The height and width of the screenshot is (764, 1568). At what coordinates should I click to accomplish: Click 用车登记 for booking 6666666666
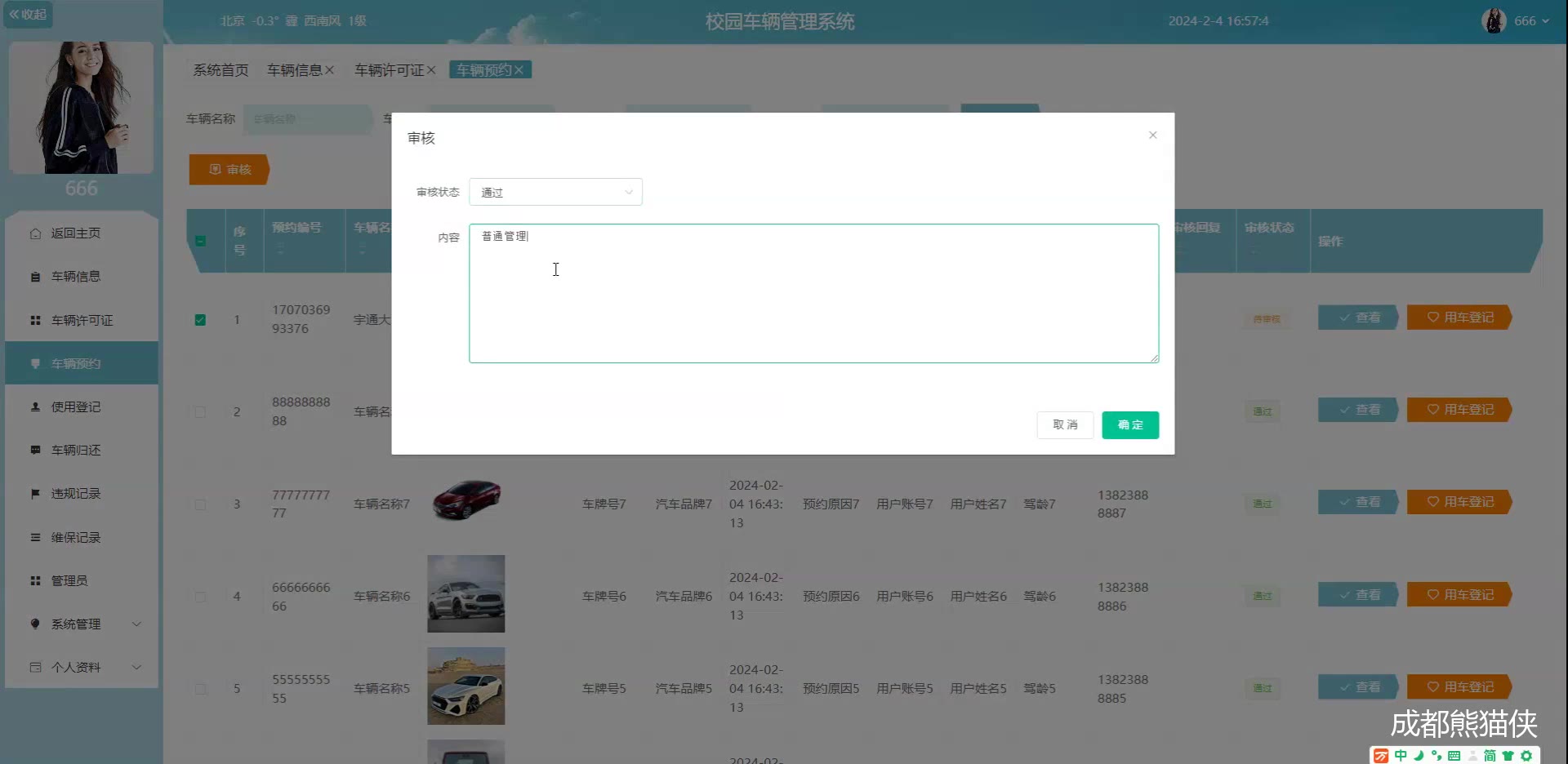point(1459,595)
